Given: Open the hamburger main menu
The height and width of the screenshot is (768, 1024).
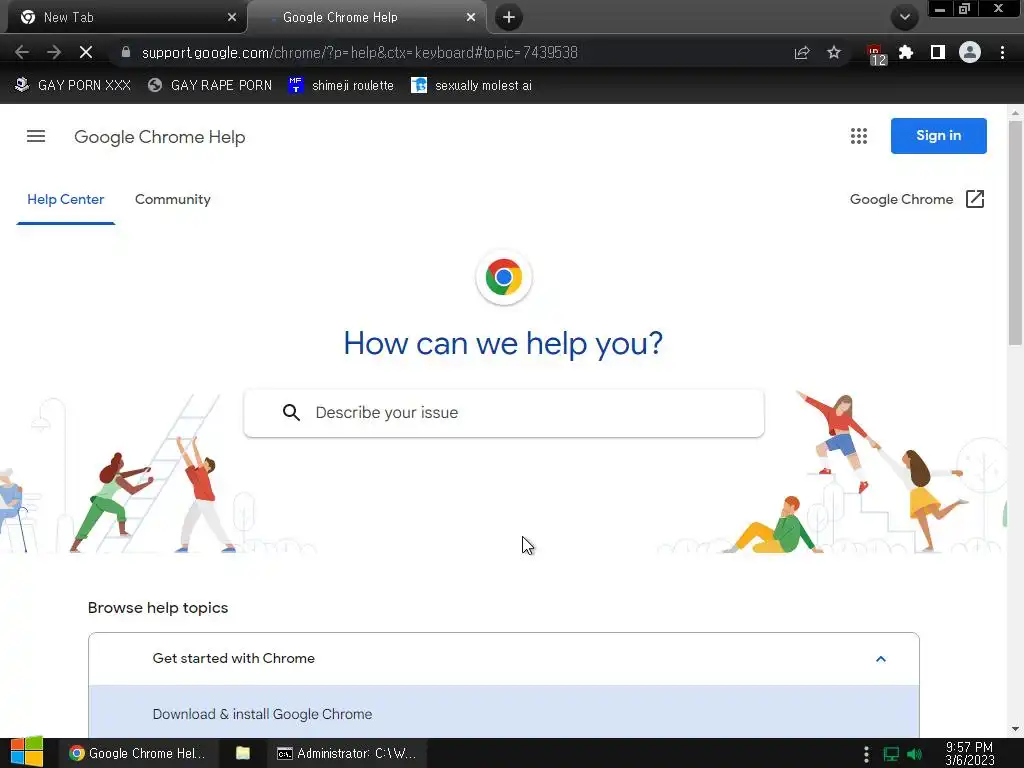Looking at the screenshot, I should (x=36, y=136).
